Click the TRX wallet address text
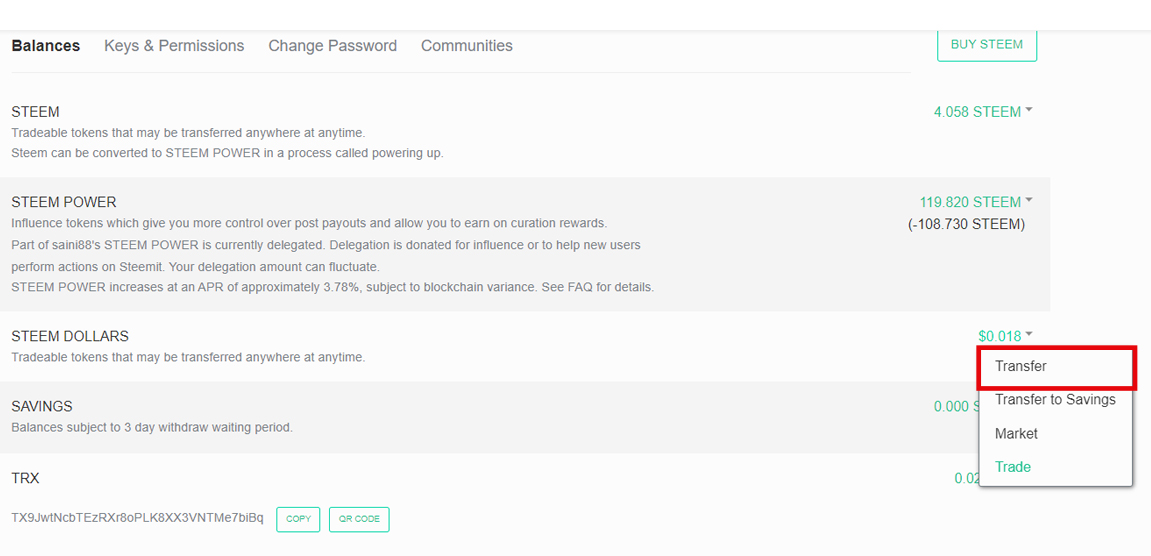1151x556 pixels. coord(137,518)
